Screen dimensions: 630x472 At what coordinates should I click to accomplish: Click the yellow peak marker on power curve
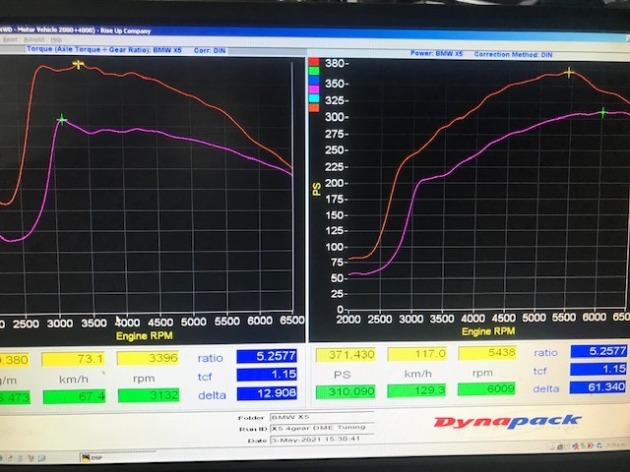(569, 72)
